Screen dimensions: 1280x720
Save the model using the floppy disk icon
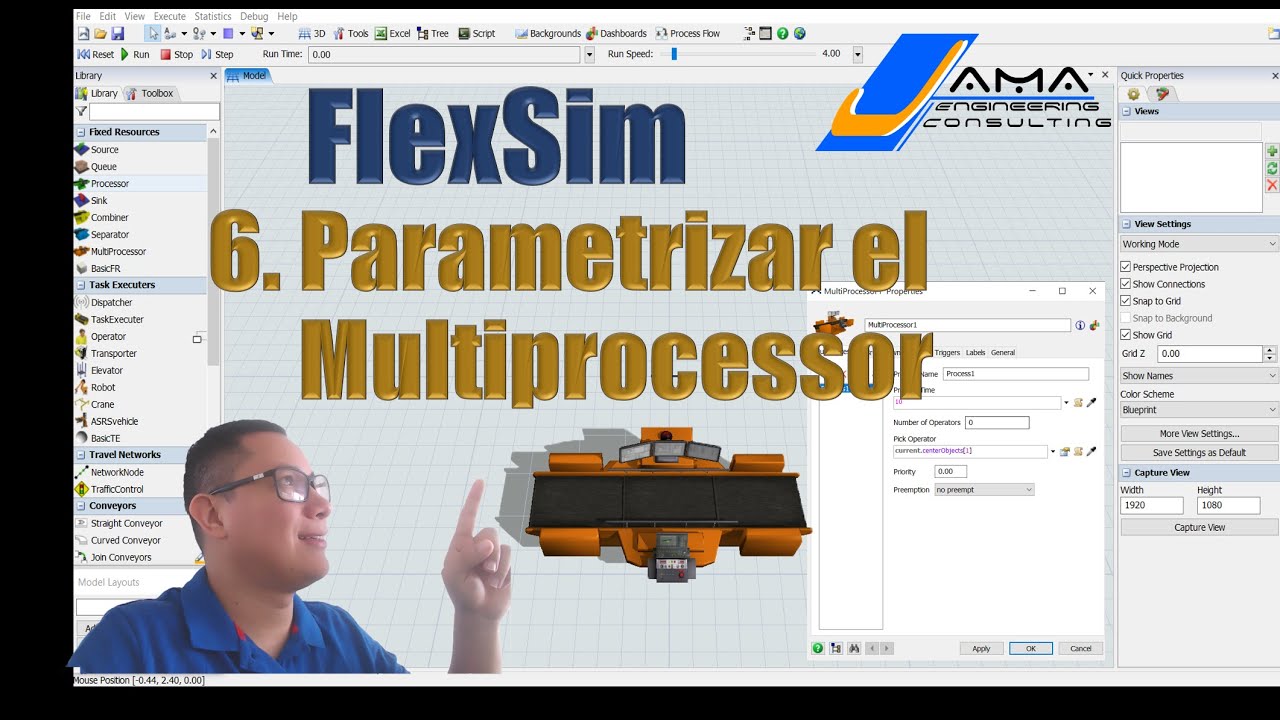click(117, 33)
